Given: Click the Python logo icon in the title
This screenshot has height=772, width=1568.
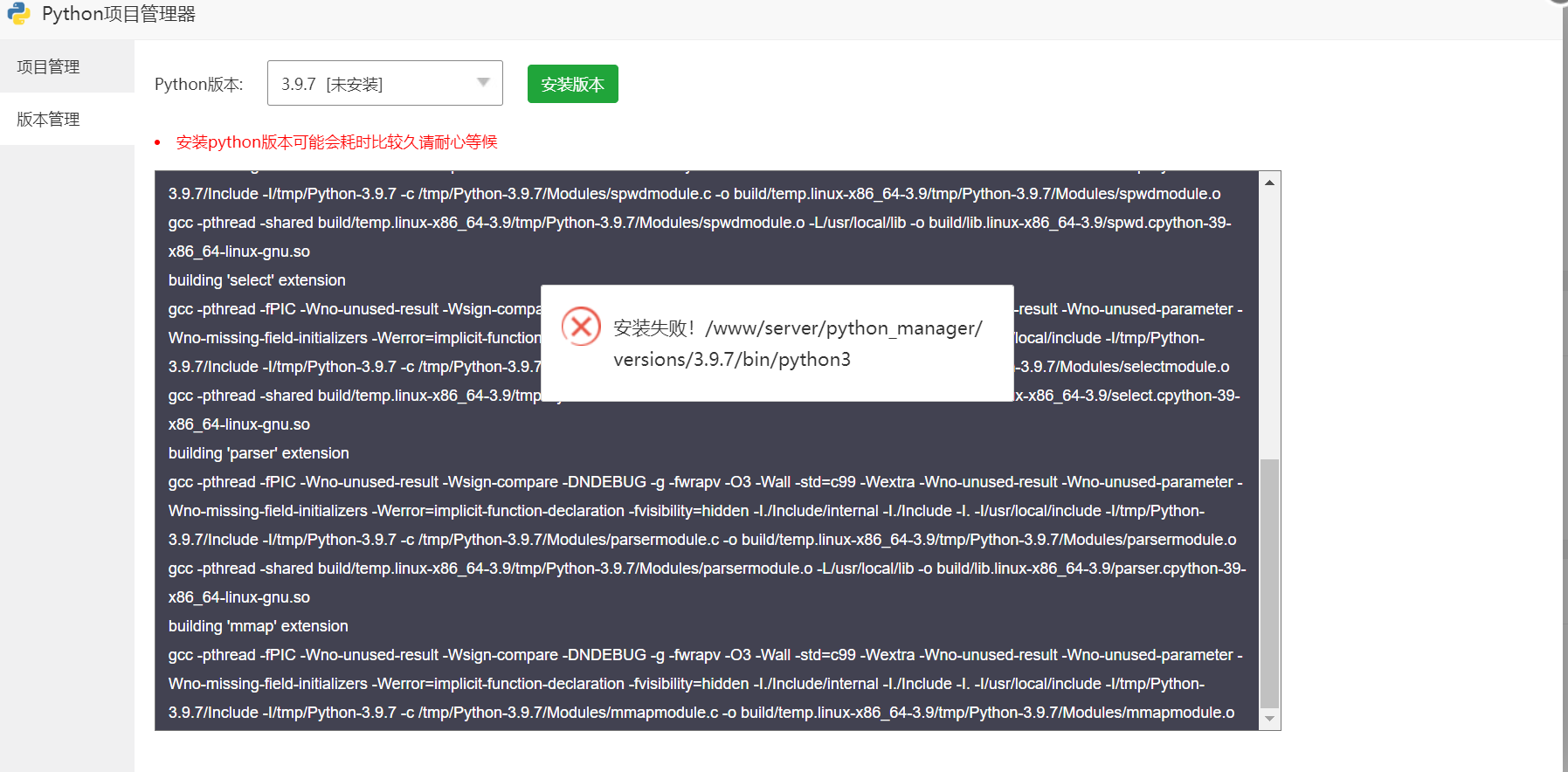Looking at the screenshot, I should coord(19,14).
